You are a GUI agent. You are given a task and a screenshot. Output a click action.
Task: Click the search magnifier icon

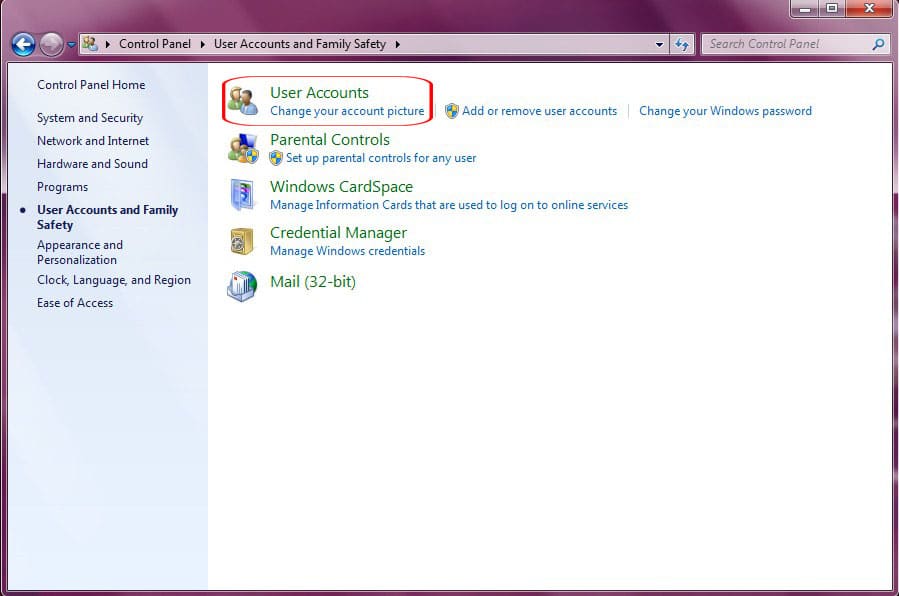pyautogui.click(x=878, y=44)
